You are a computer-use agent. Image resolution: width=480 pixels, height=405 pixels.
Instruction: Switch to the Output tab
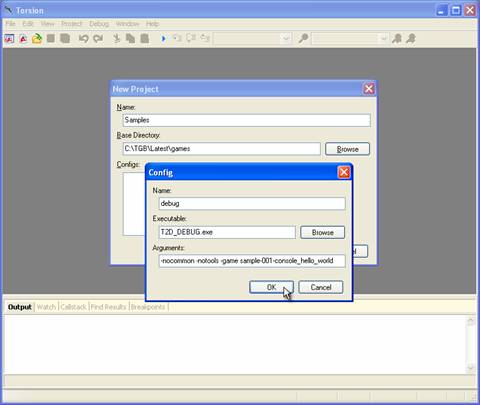coord(20,307)
